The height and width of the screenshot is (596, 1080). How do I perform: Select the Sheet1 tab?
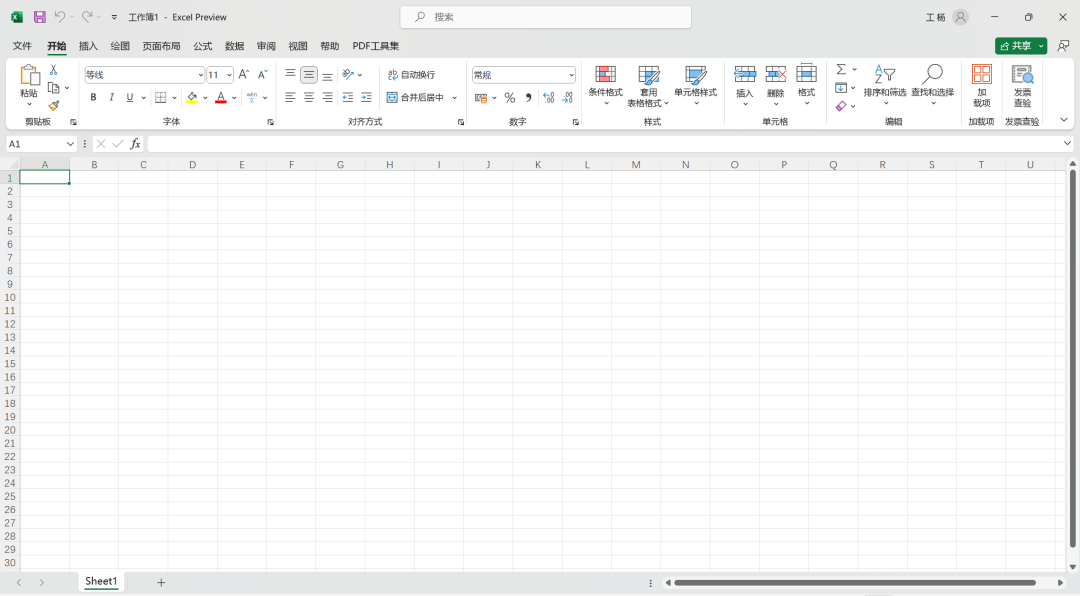point(101,581)
